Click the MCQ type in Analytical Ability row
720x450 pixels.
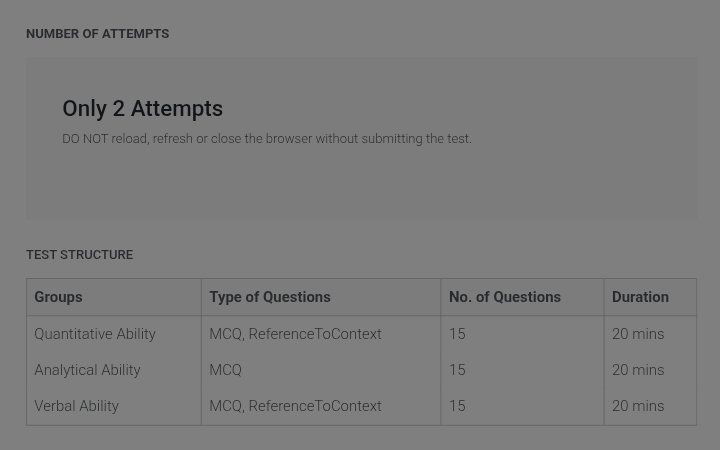click(225, 370)
